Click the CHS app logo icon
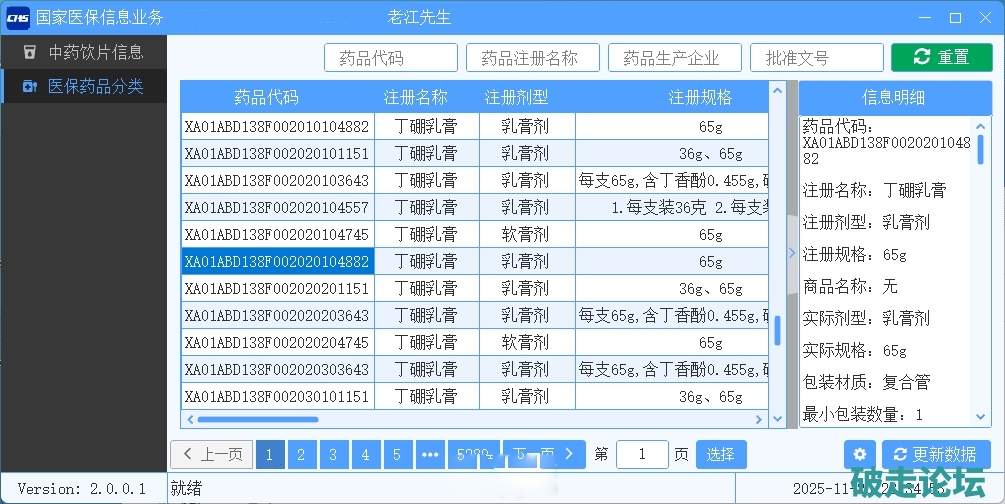 click(18, 17)
